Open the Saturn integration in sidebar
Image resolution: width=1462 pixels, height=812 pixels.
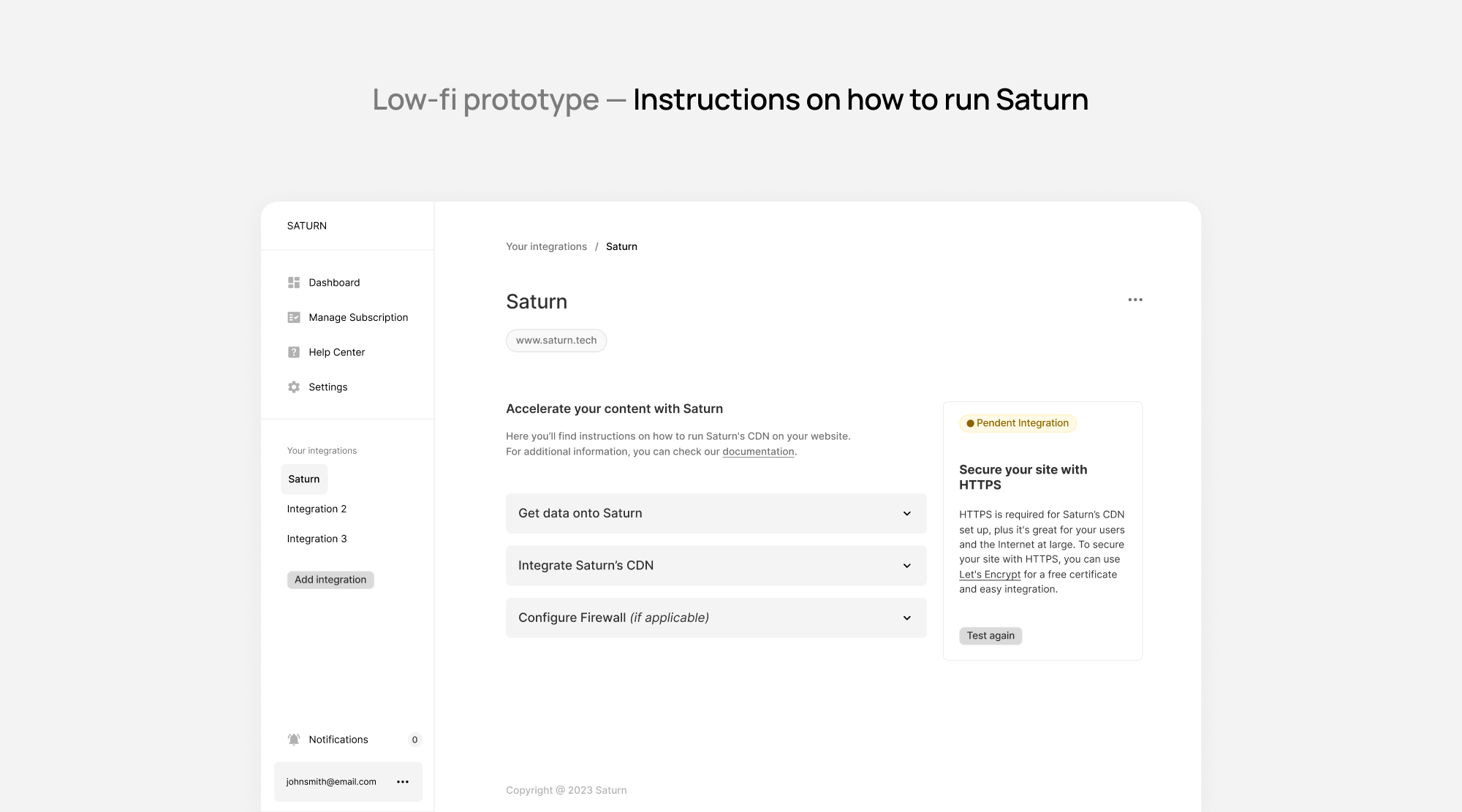(x=304, y=479)
